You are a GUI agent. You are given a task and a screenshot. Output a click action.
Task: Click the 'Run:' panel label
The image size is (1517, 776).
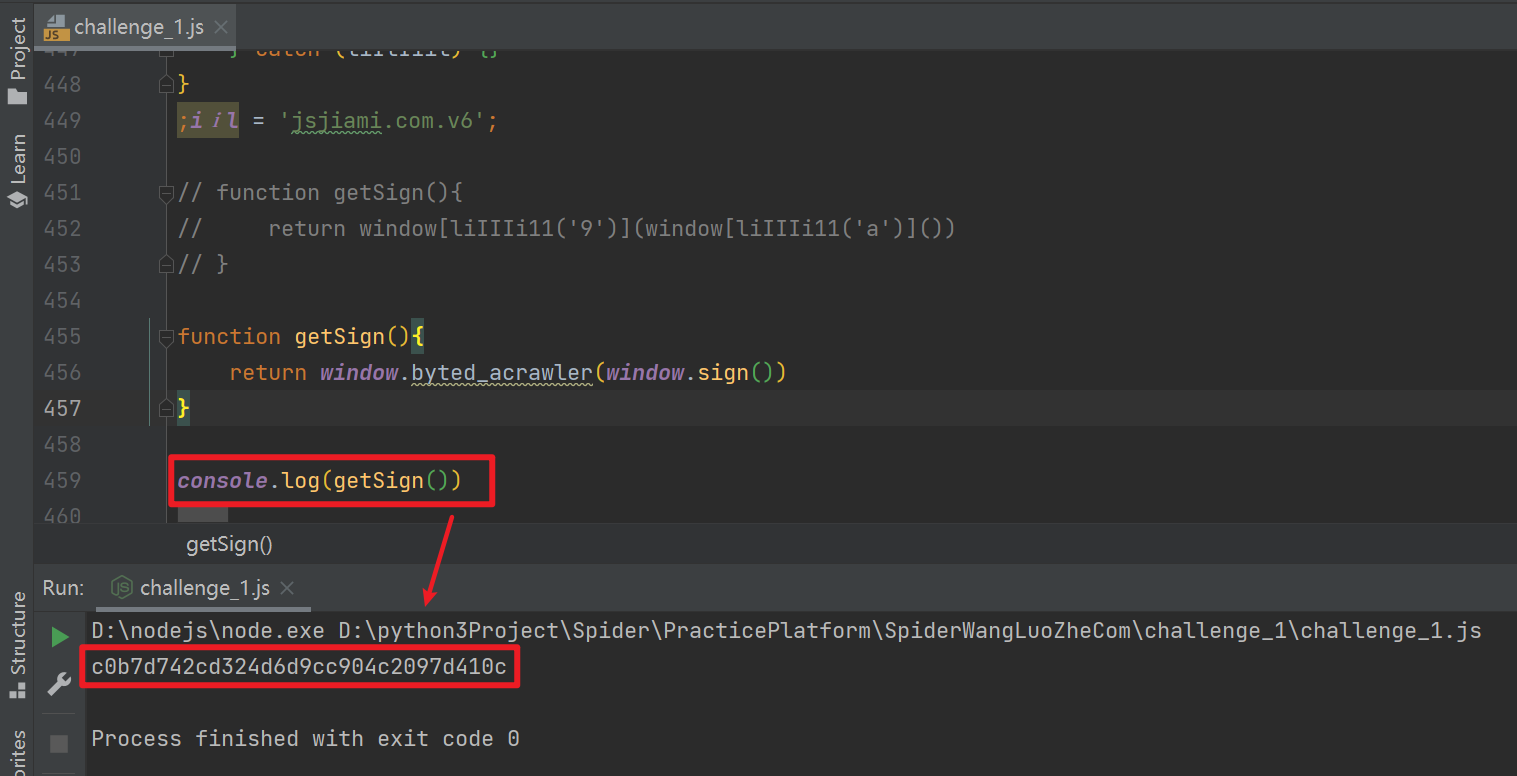click(x=64, y=588)
